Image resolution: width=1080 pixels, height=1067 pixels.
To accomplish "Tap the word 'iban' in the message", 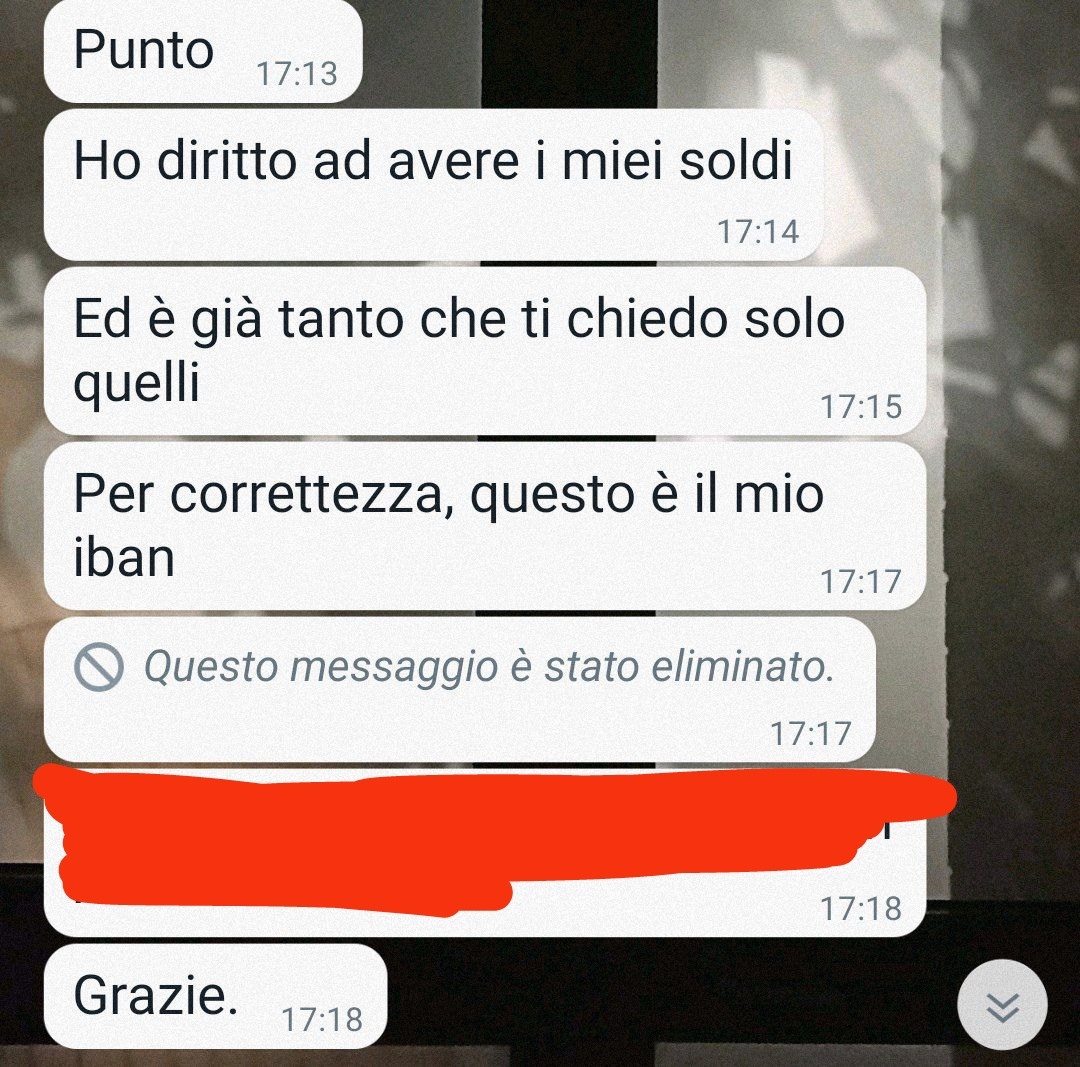I will pos(124,557).
